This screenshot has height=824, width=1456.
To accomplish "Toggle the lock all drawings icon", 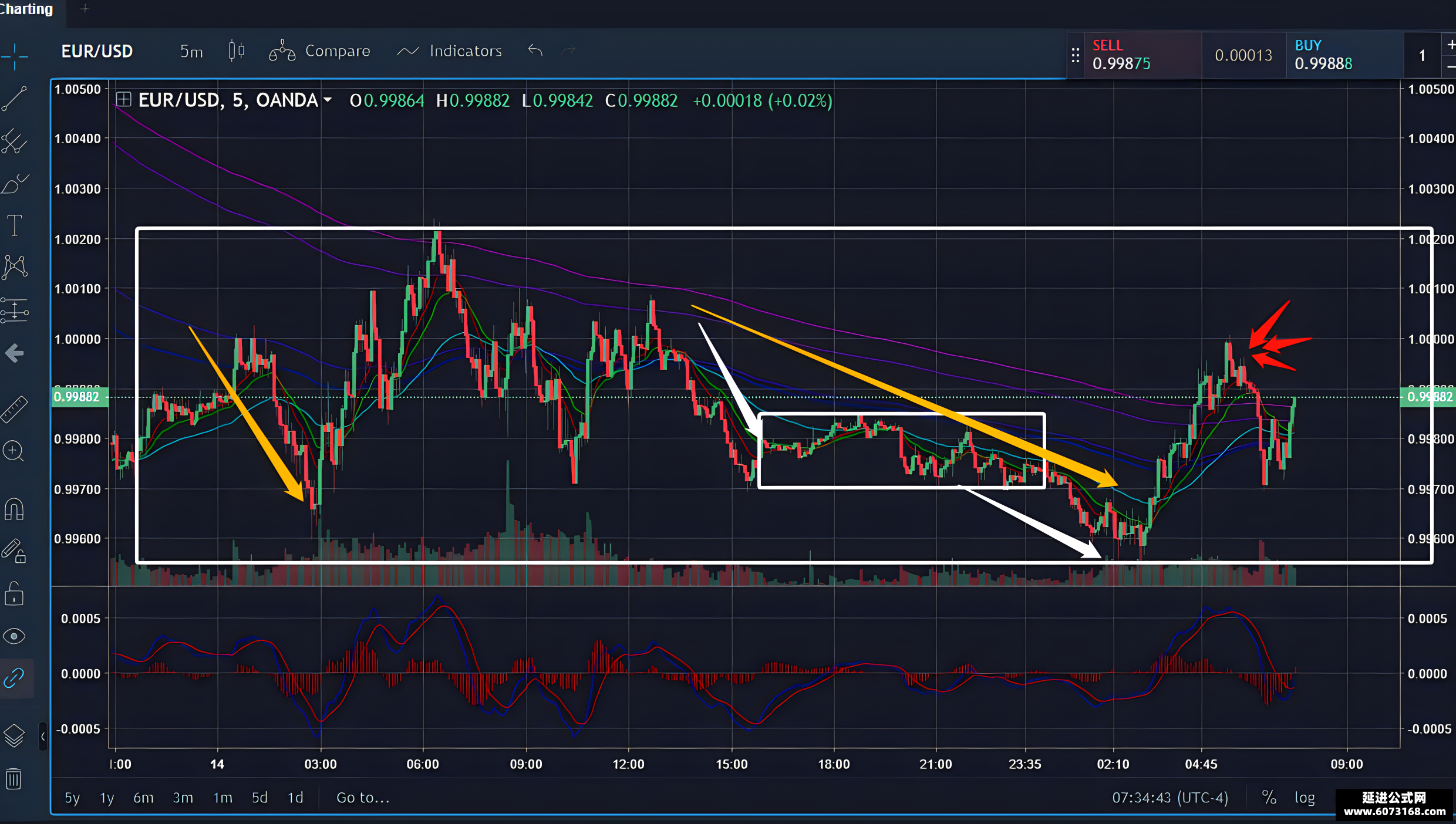I will (x=14, y=593).
